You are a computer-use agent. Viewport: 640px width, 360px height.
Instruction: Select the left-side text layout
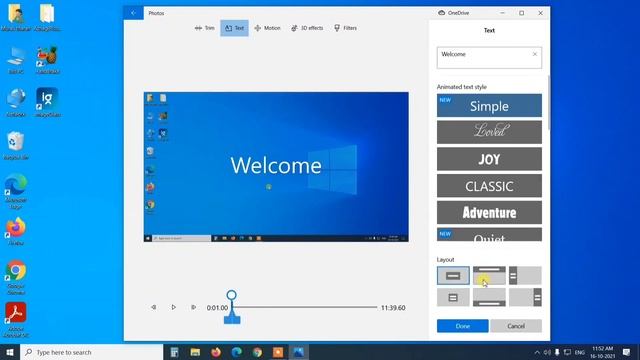click(x=525, y=276)
